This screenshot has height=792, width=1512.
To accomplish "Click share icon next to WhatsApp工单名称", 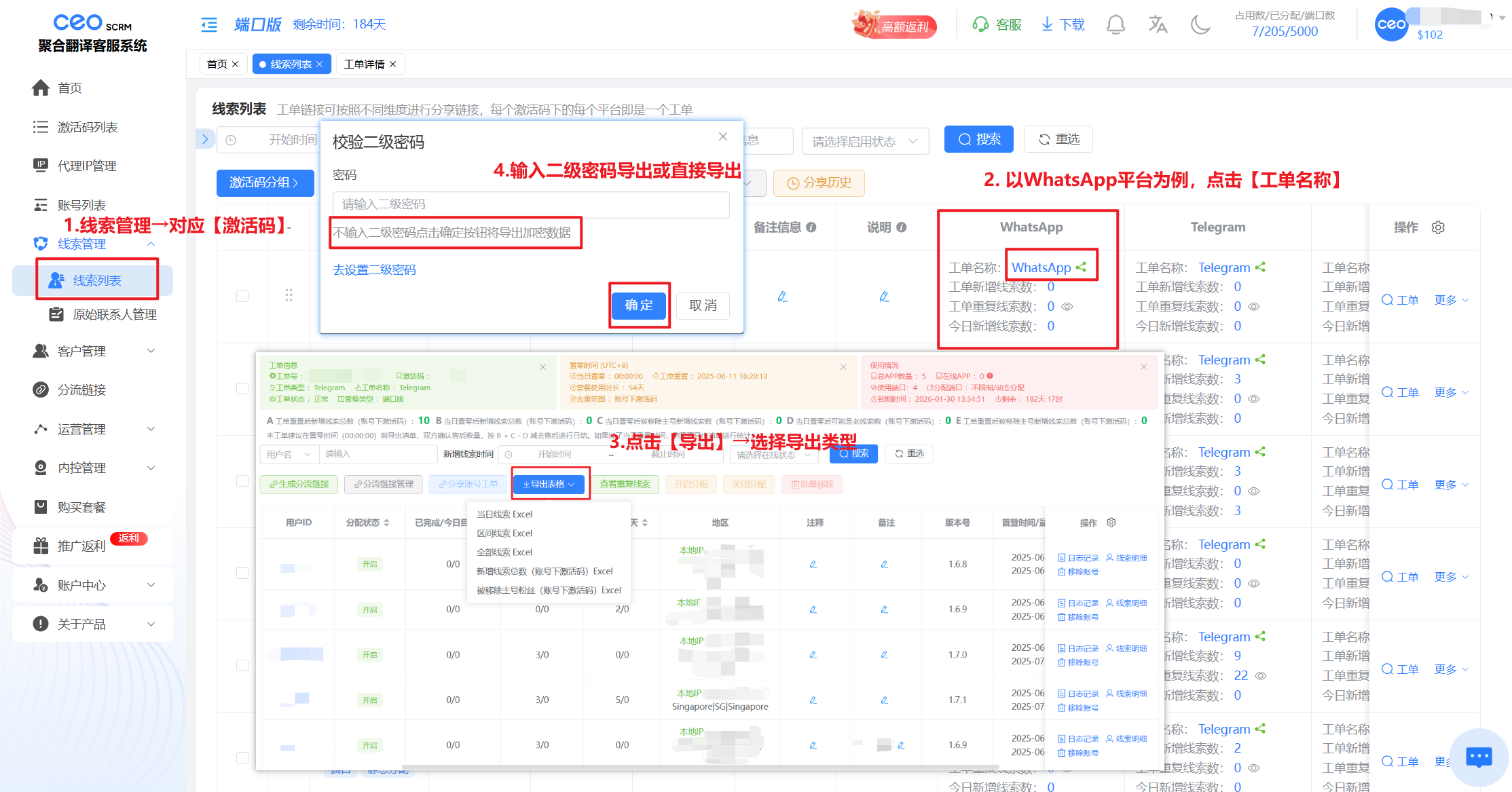I will coord(1081,267).
